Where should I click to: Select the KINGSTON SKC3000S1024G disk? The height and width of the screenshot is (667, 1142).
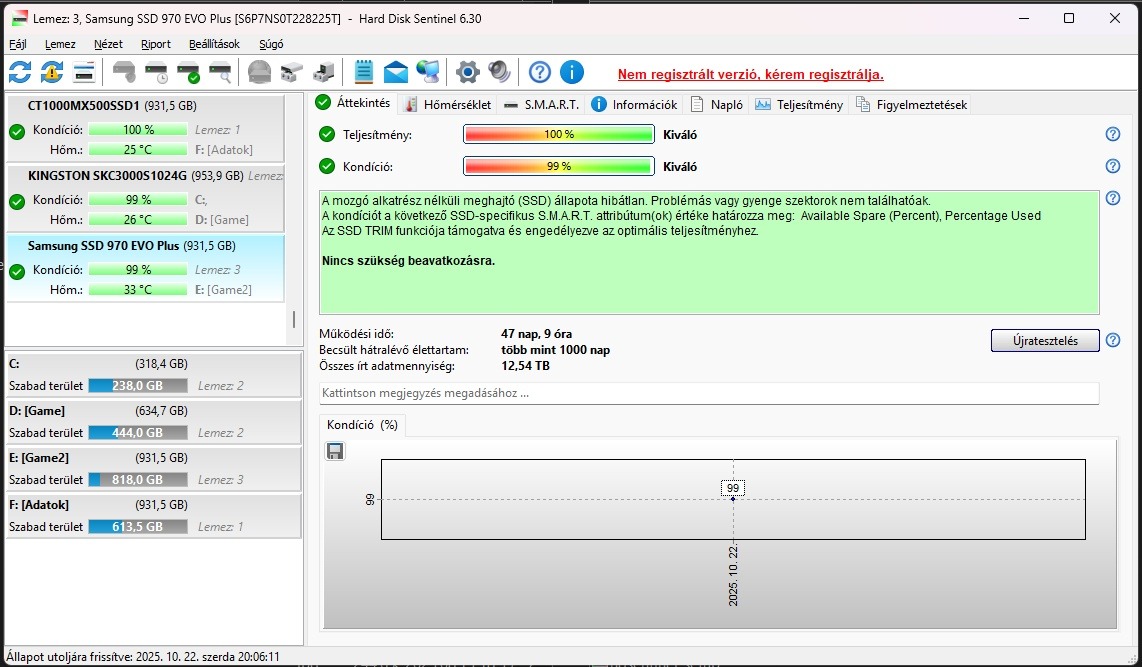pos(145,197)
